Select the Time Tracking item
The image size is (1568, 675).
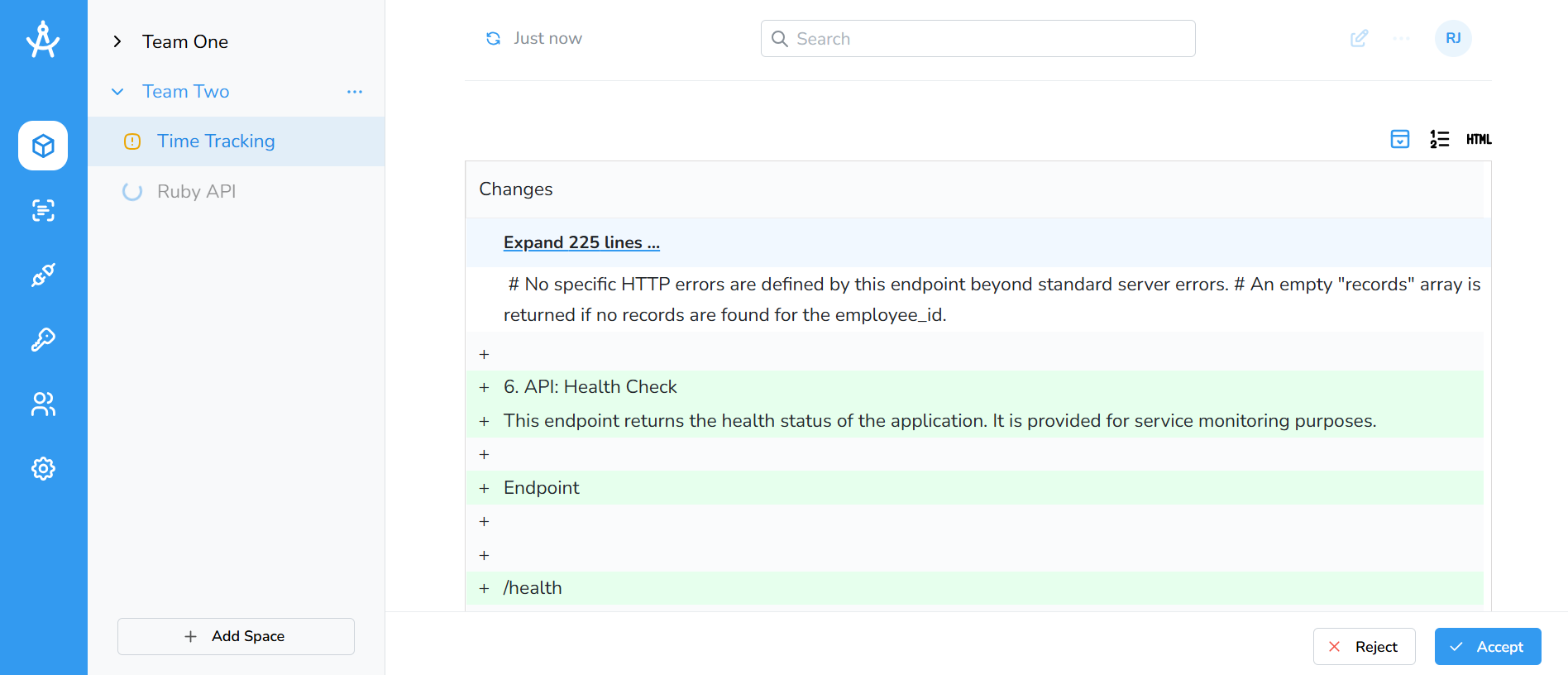pyautogui.click(x=216, y=141)
